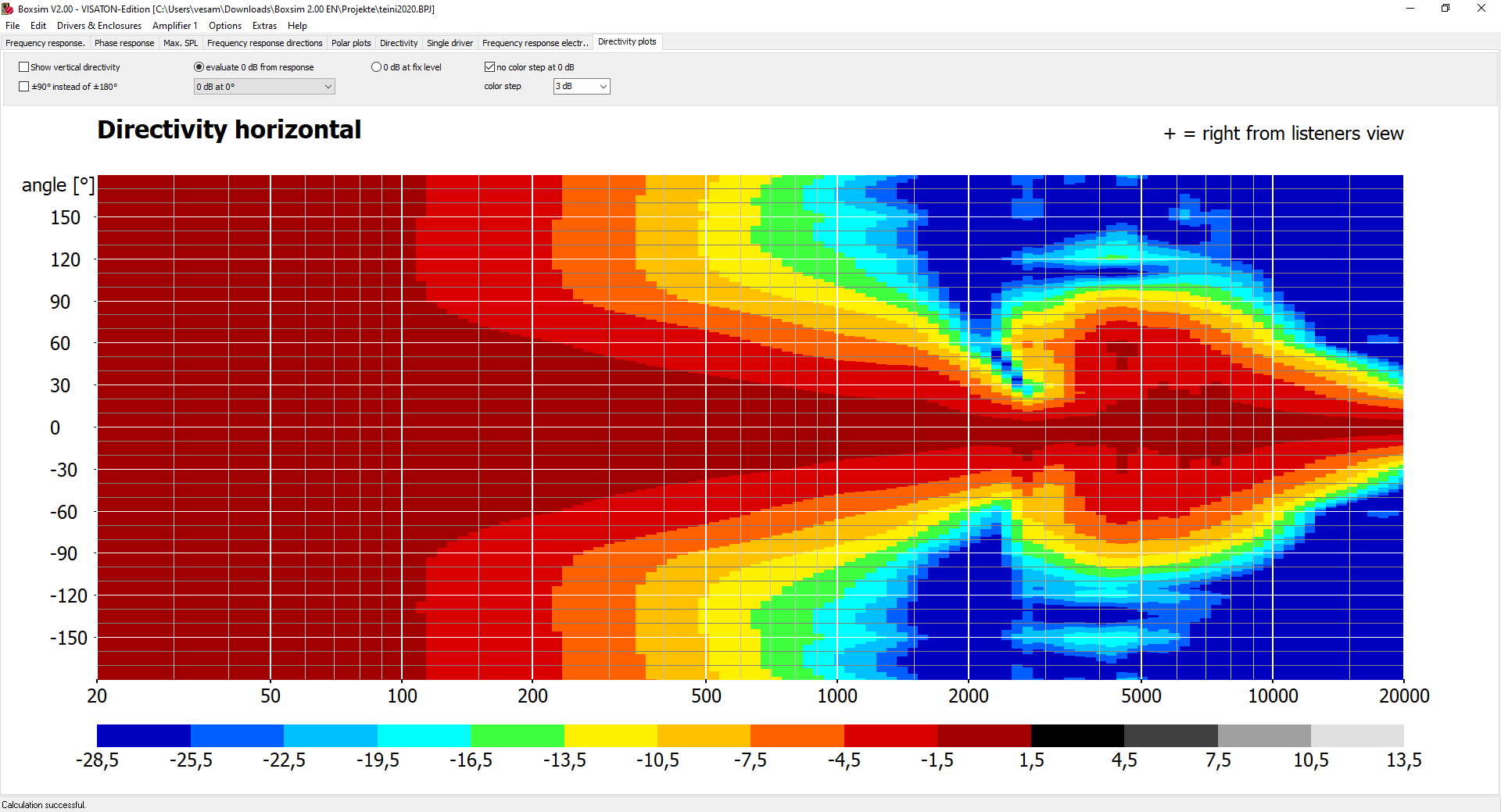The height and width of the screenshot is (812, 1501).
Task: Click the orange -7,5 legend swatch
Action: tap(797, 735)
